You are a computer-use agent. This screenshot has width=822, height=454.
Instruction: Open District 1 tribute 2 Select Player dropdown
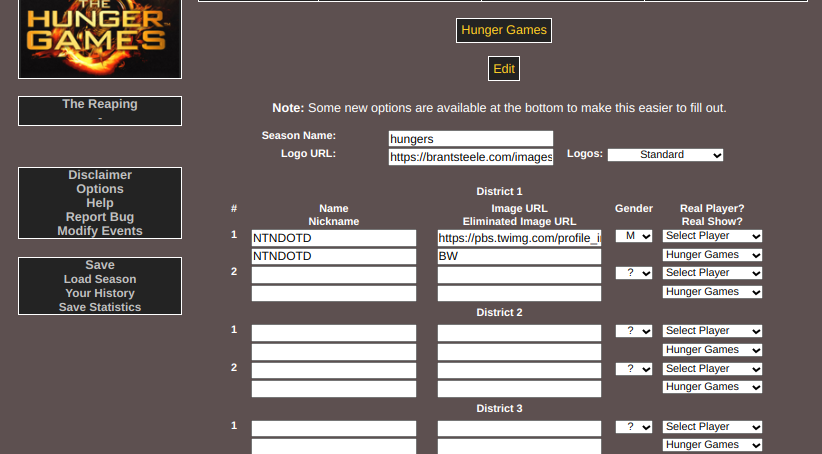point(712,273)
